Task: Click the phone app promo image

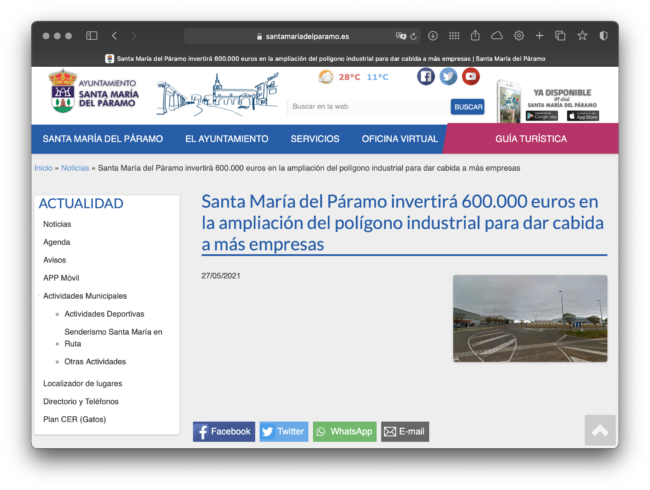Action: (x=509, y=101)
